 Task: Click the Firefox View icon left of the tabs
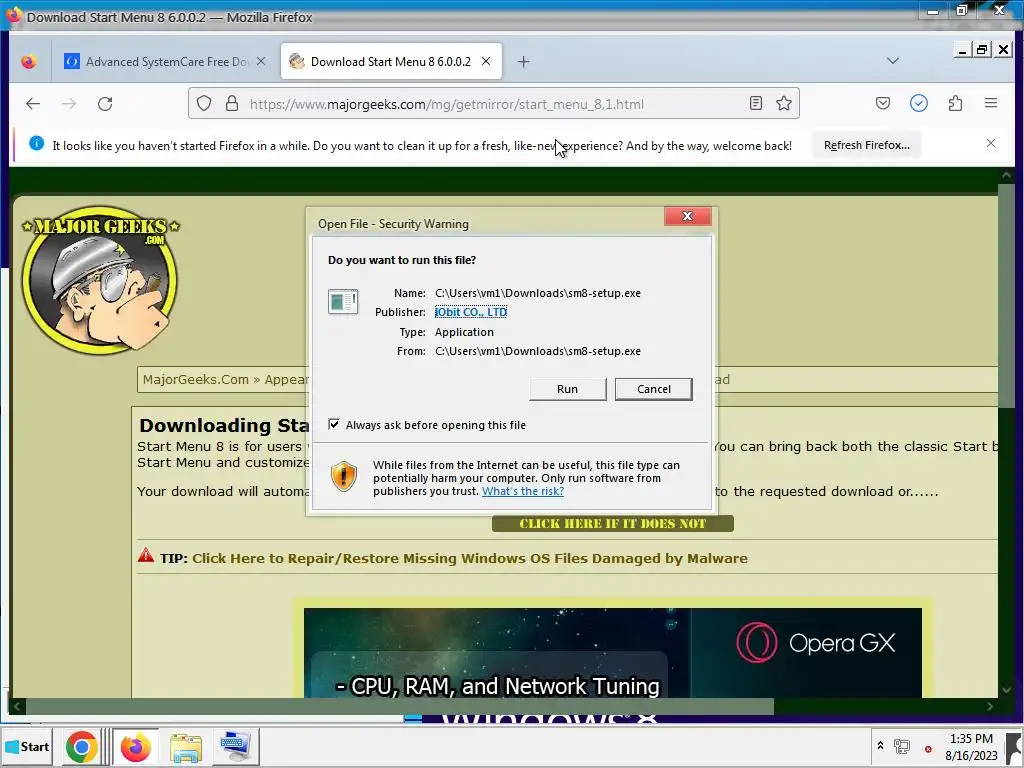point(28,61)
